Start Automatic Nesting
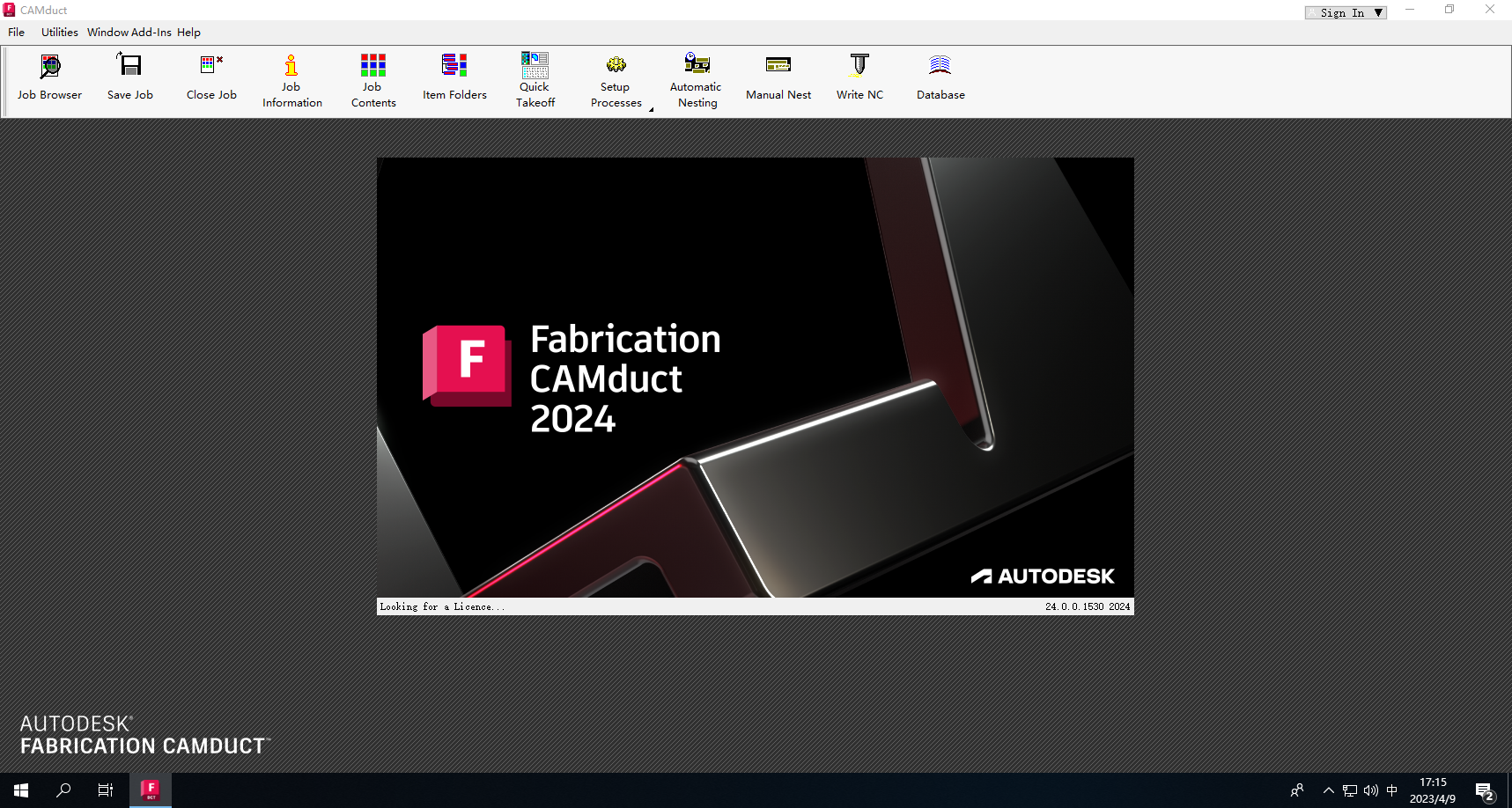The image size is (1512, 808). coord(696,80)
